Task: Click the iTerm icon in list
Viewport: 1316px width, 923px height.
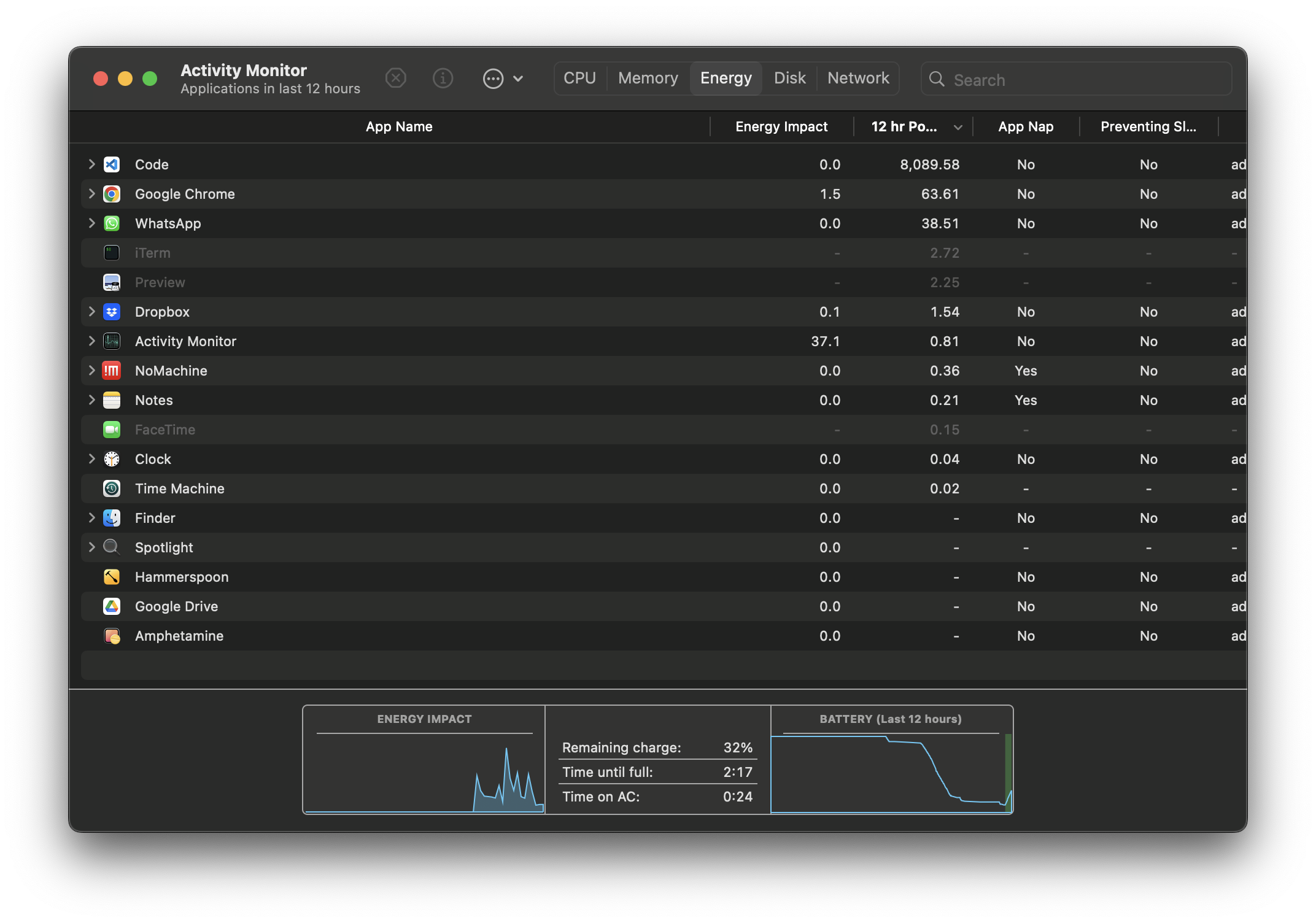Action: tap(112, 253)
